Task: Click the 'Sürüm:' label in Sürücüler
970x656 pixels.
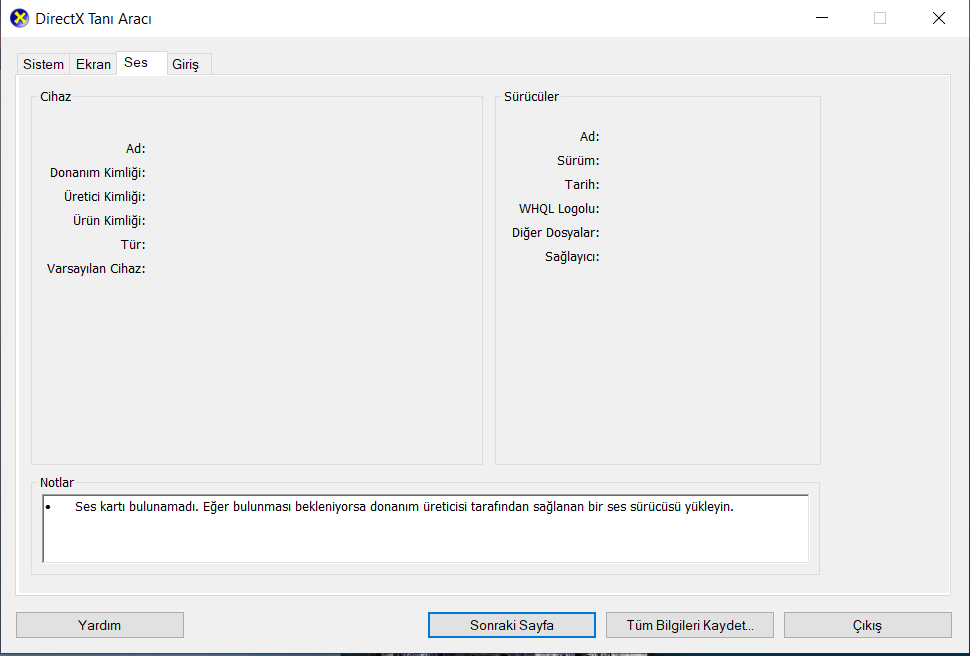Action: (578, 161)
